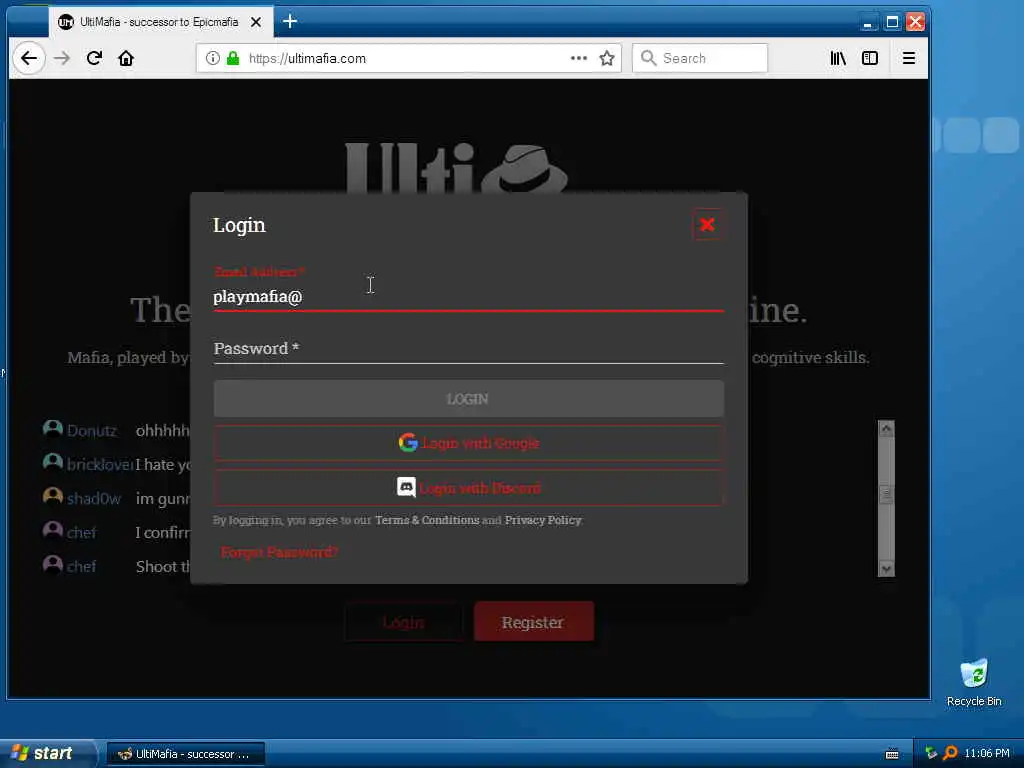Open the browser home page icon
The image size is (1024, 768).
(126, 59)
